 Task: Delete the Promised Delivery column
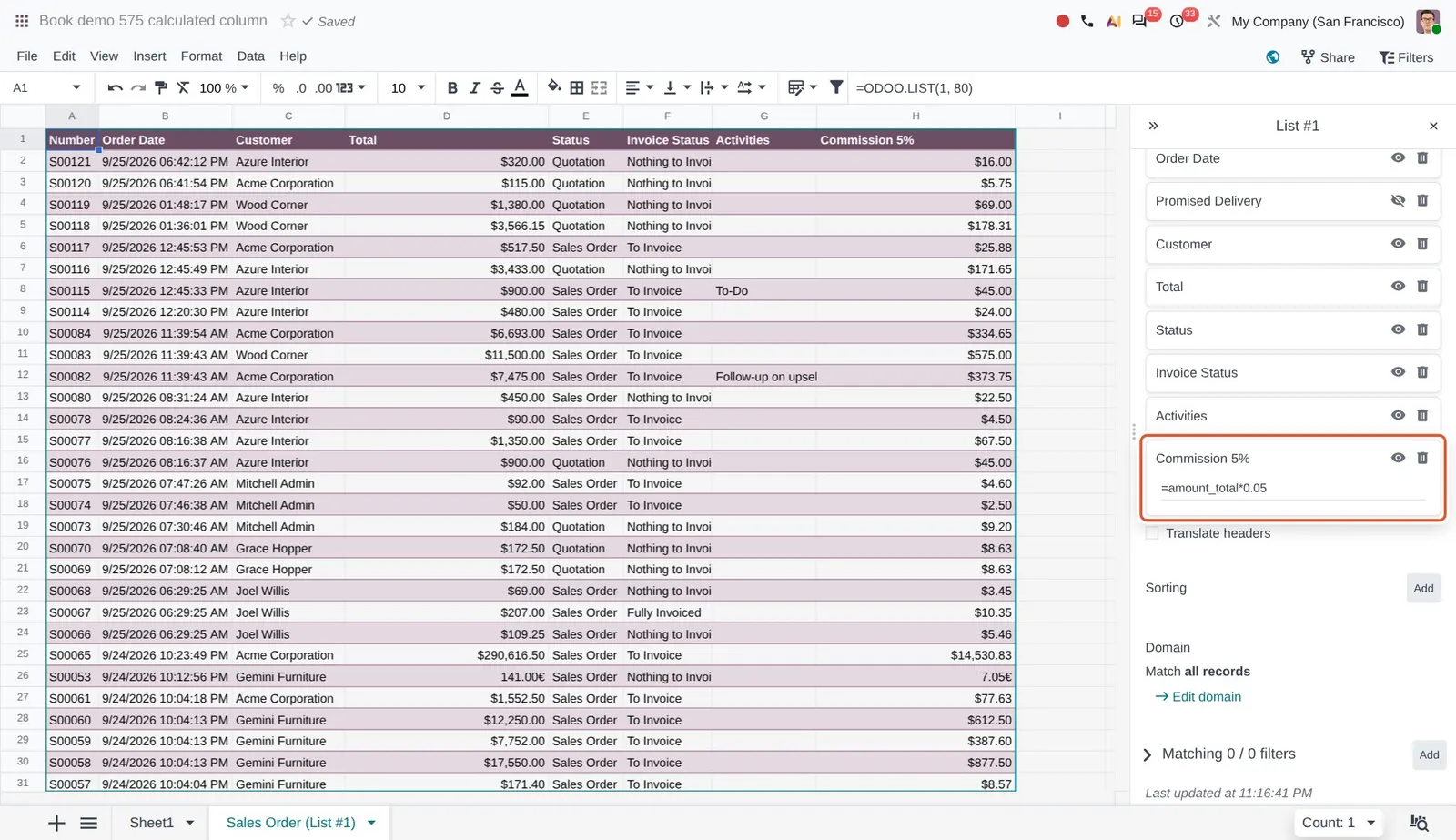click(1422, 200)
